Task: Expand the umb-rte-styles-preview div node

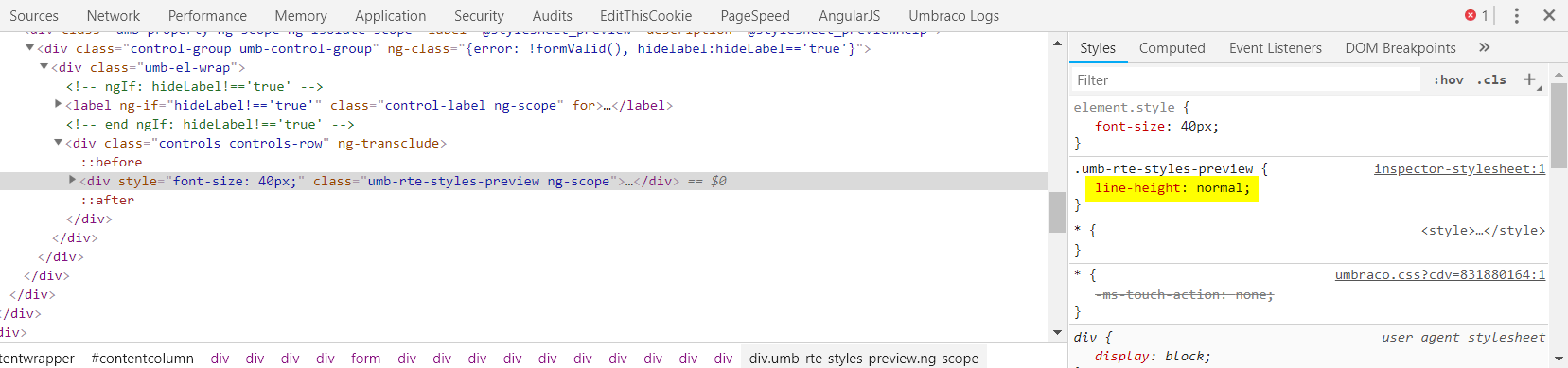Action: coord(72,180)
